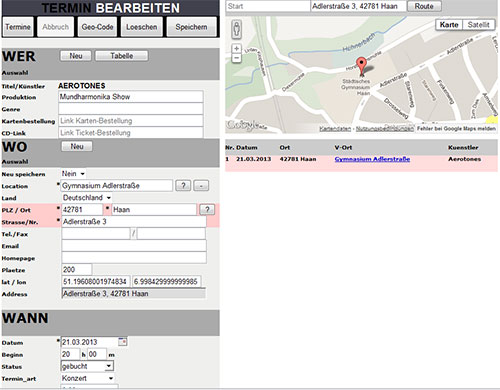
Task: Click the red map marker pin
Action: (x=361, y=66)
